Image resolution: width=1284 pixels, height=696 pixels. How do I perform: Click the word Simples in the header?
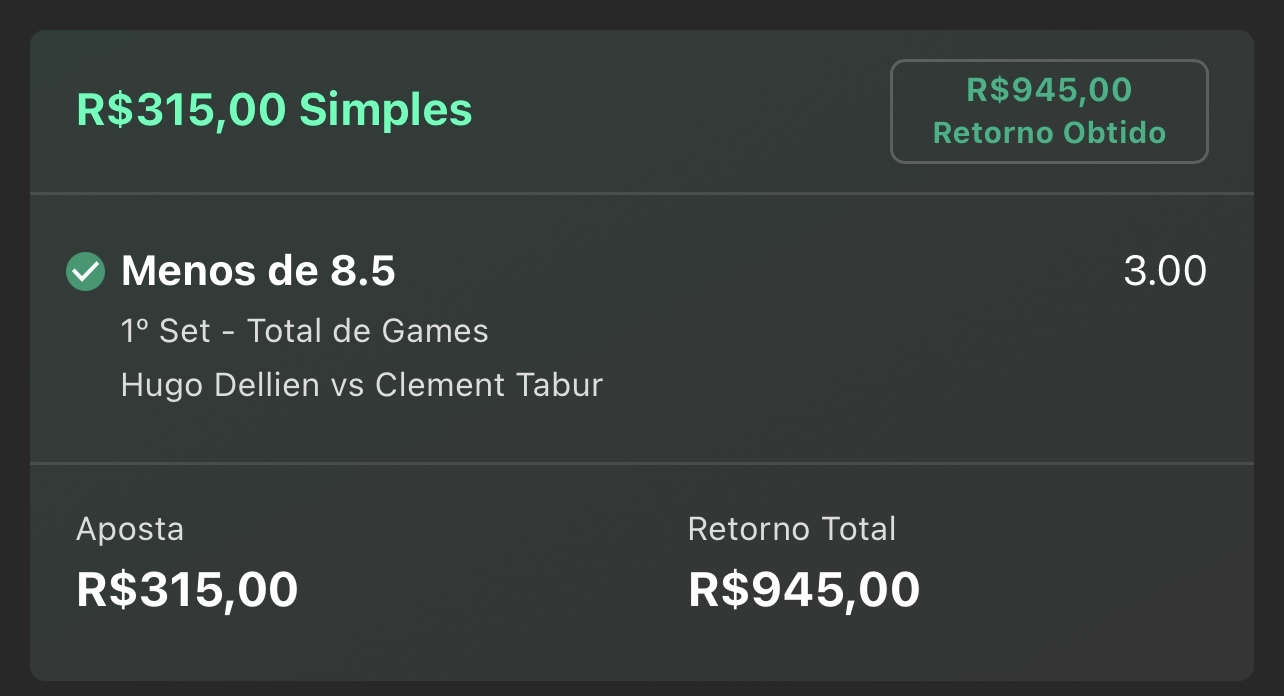coord(385,110)
